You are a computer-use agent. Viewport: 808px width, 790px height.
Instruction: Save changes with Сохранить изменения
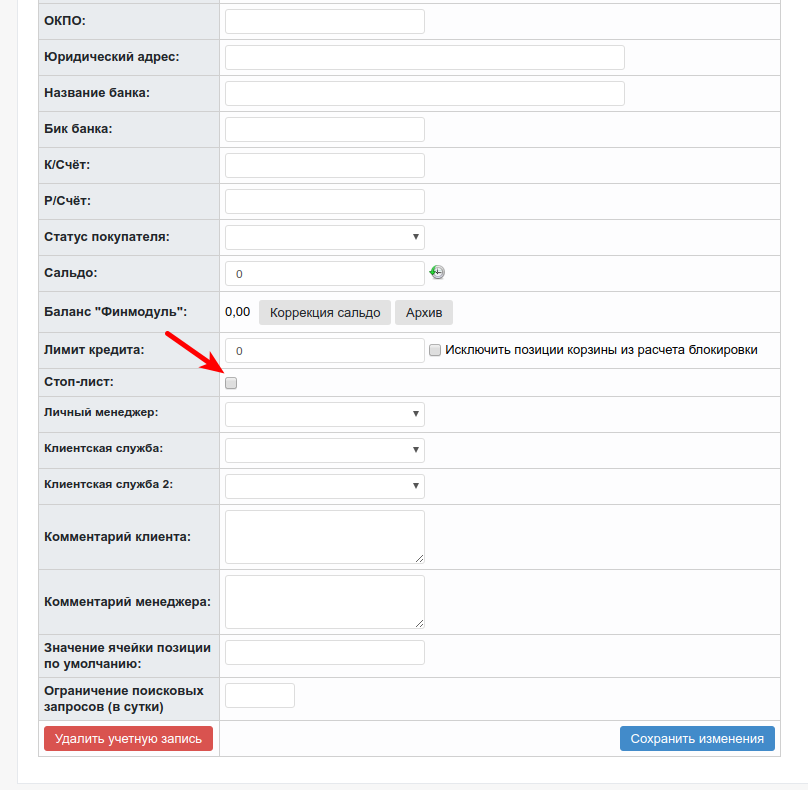click(697, 738)
